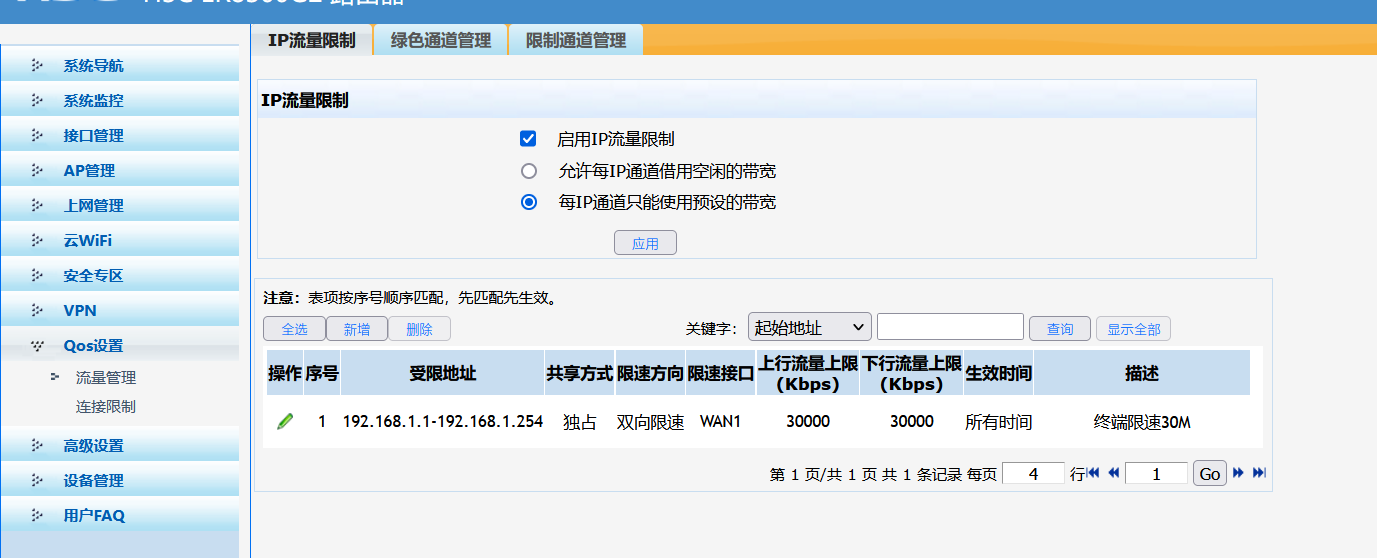Screen dimensions: 1377x558
Task: Select the 每IP通道只能使用预设的带宽 radio option
Action: pos(529,202)
